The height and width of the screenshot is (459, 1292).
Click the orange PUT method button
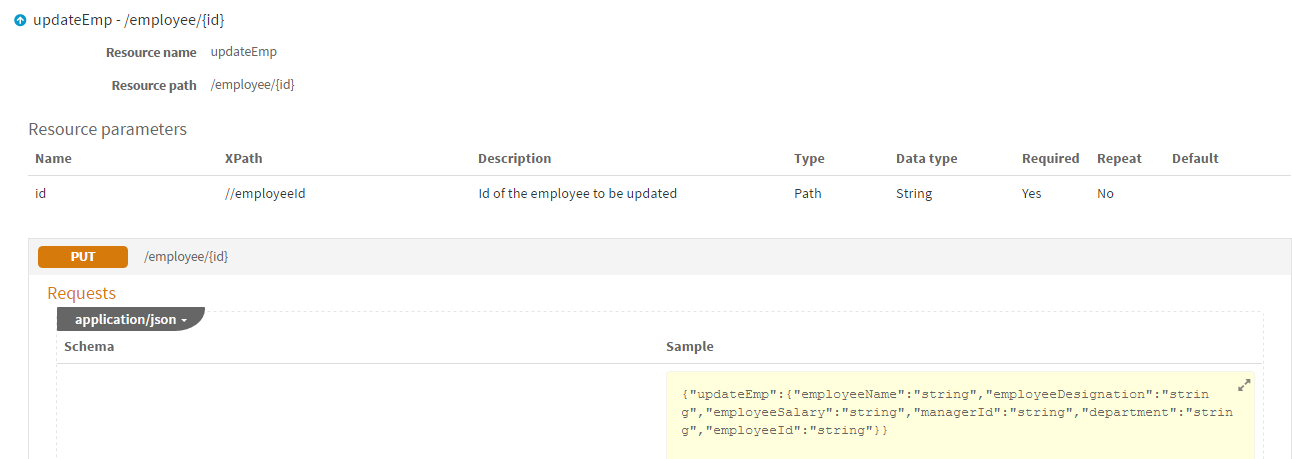point(83,257)
